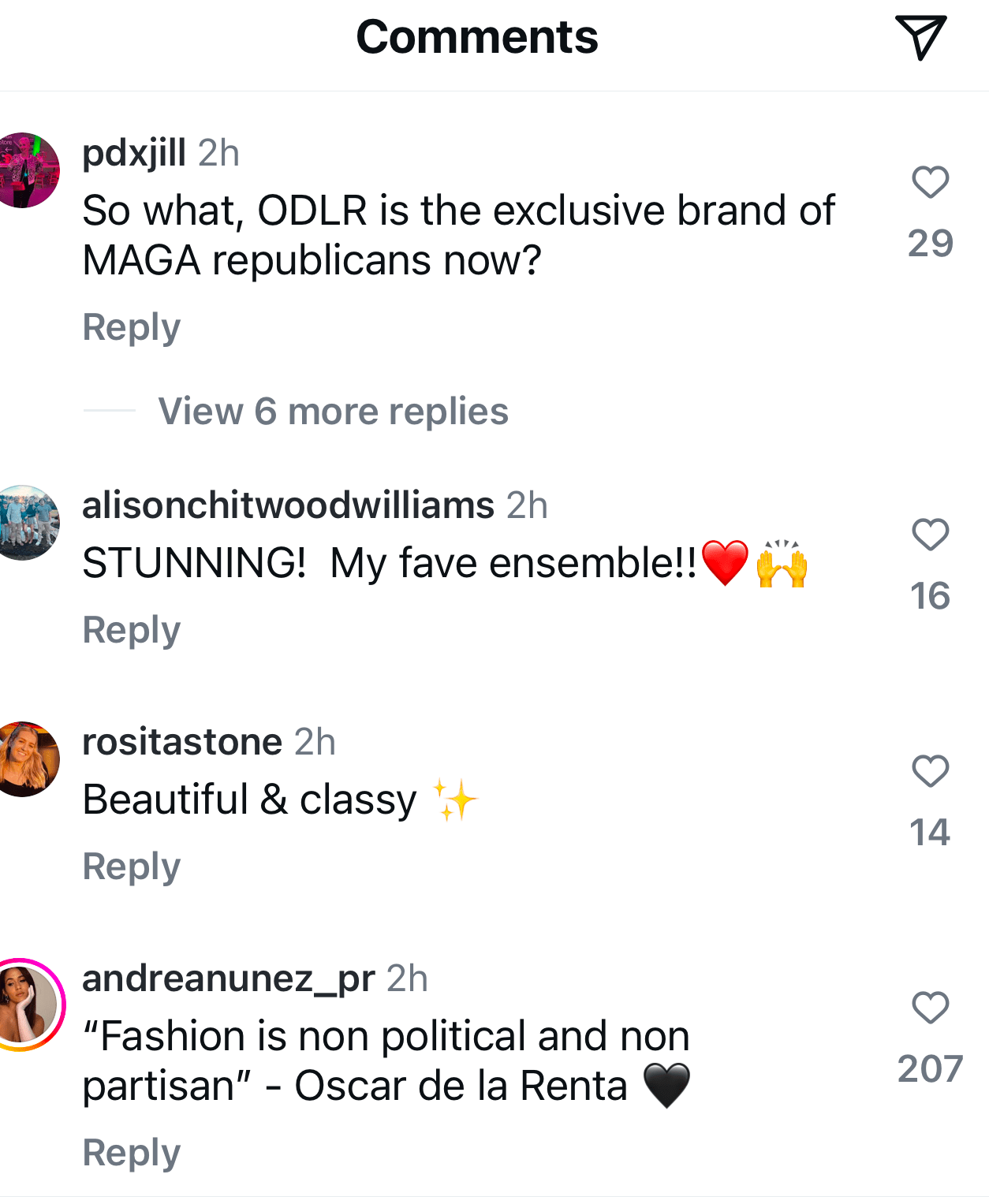Open rositastone's profile avatar
Screen dimensions: 989x1204
28,759
